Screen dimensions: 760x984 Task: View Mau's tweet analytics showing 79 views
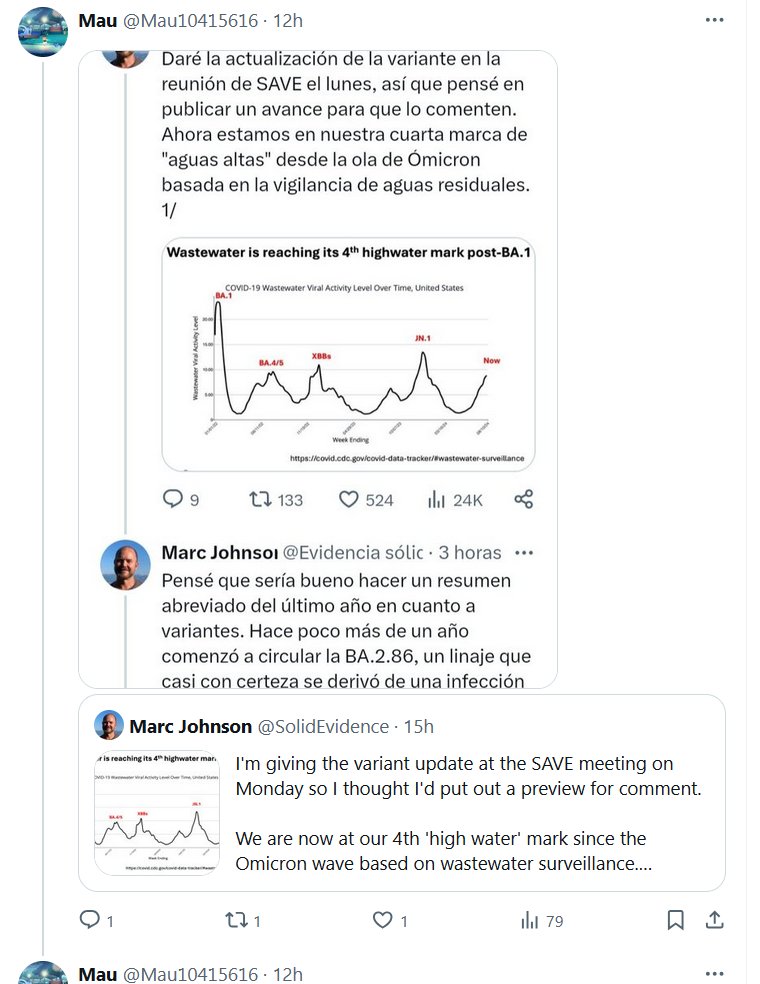(x=530, y=920)
